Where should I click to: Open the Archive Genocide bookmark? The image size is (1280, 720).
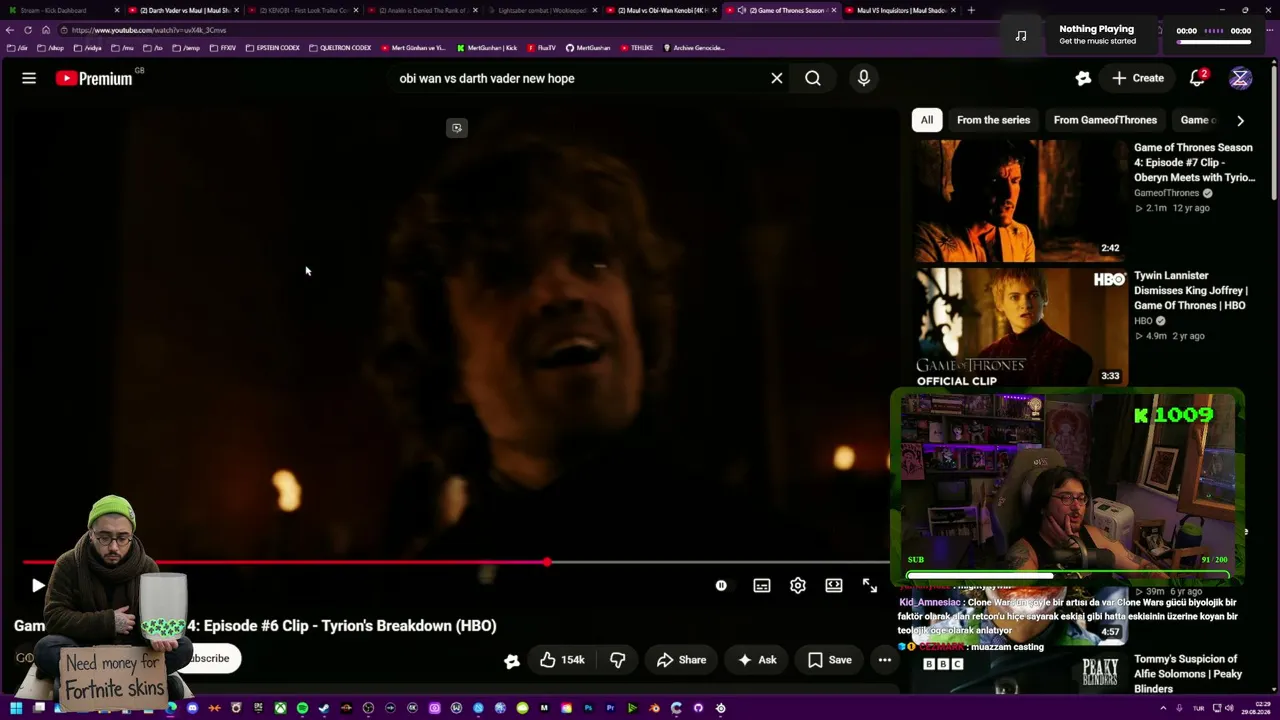(693, 48)
